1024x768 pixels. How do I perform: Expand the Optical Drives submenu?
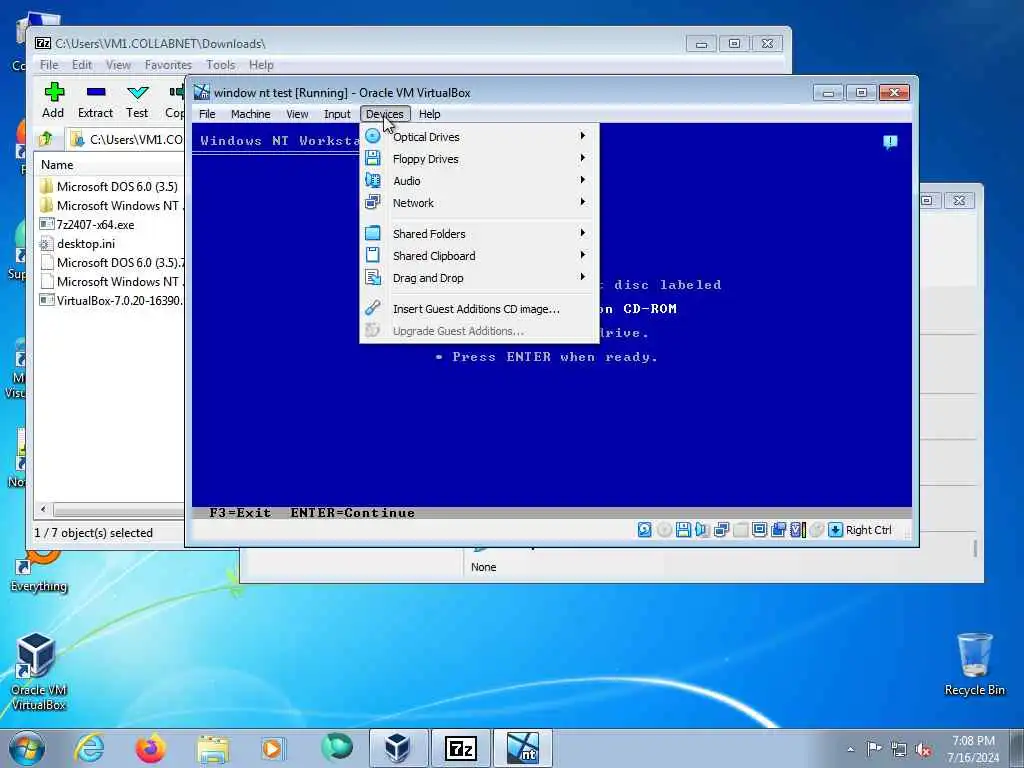pos(479,136)
